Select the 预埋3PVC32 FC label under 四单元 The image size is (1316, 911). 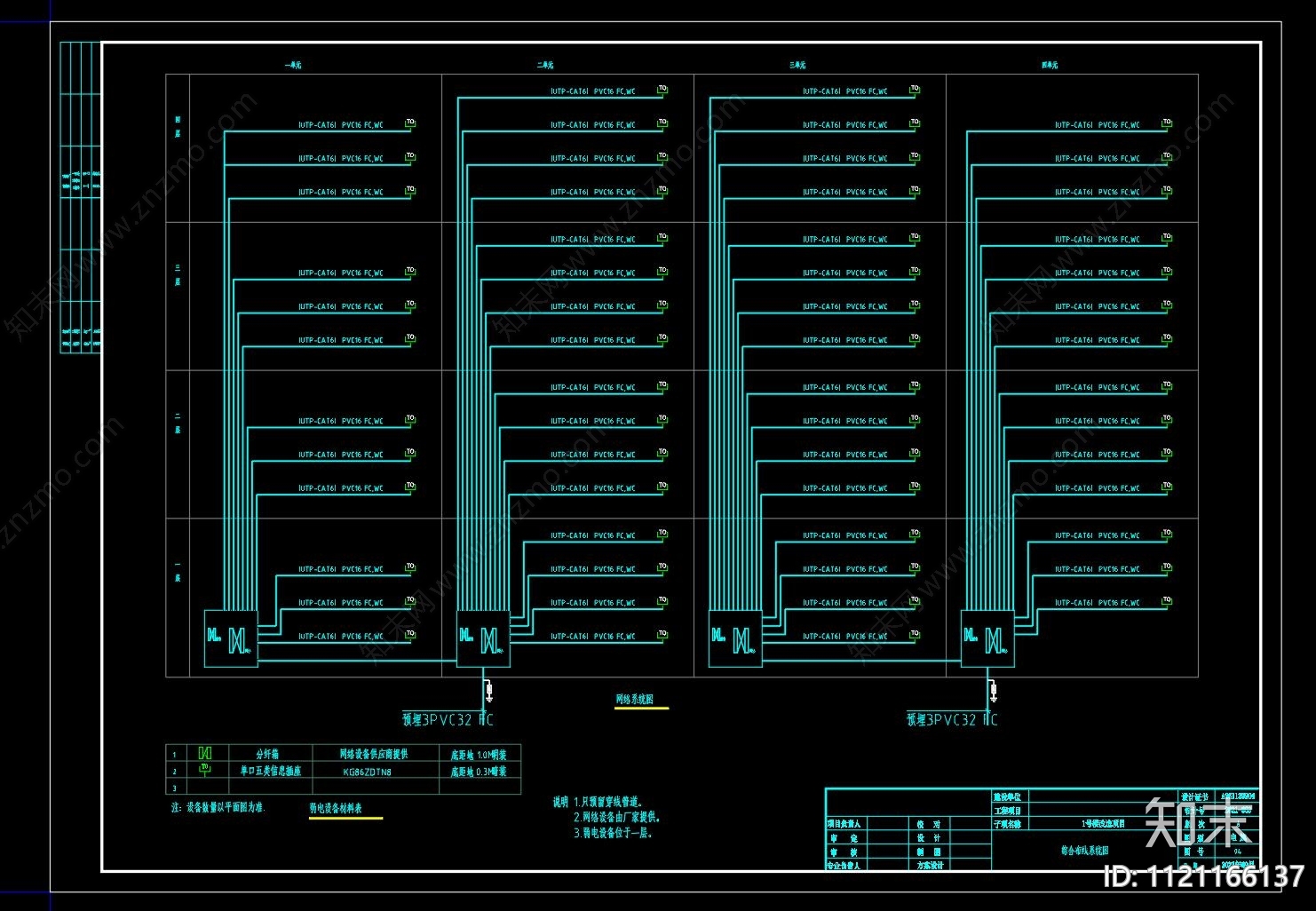952,720
